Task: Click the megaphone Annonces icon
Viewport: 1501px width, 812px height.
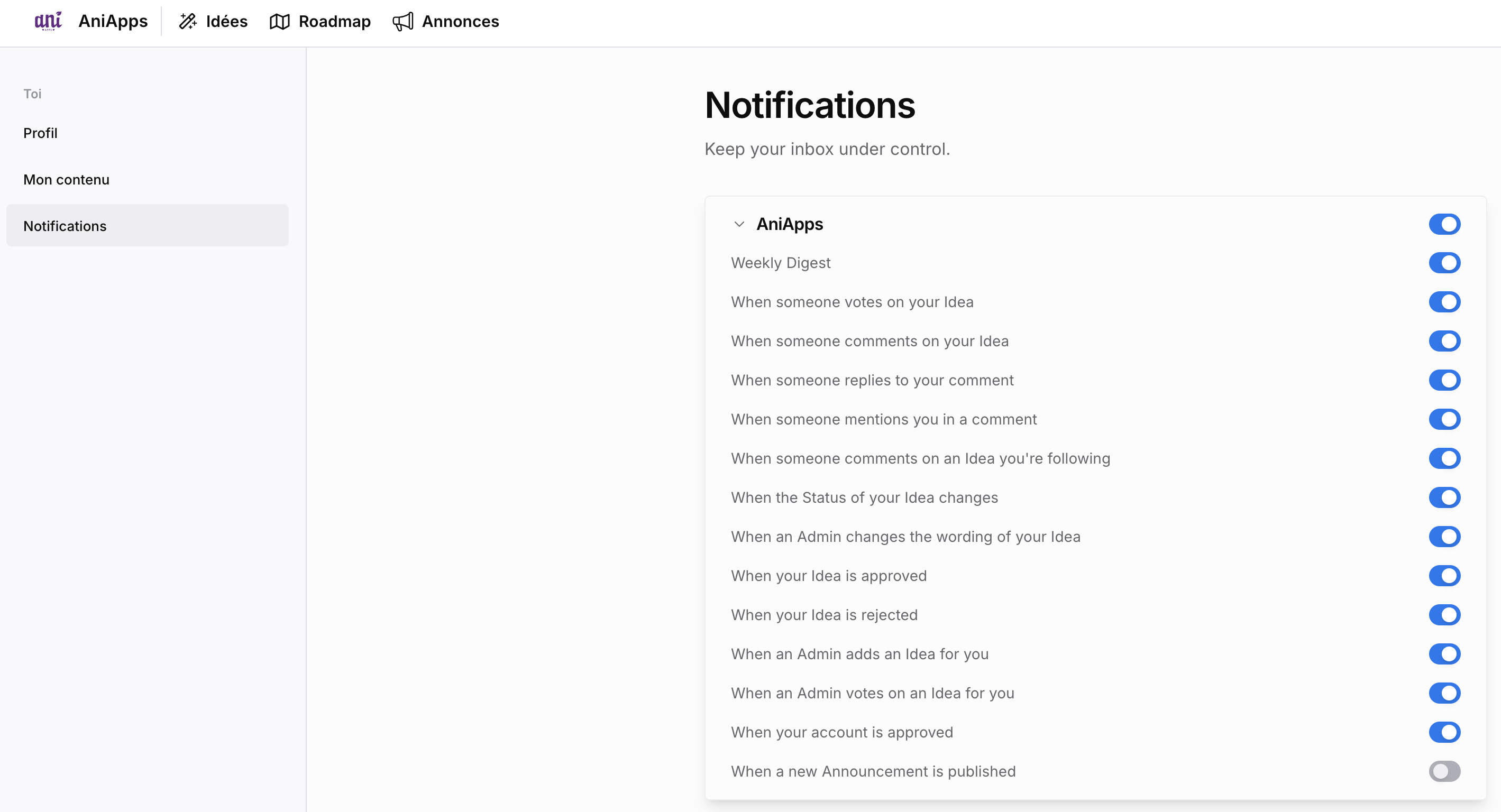Action: tap(402, 22)
